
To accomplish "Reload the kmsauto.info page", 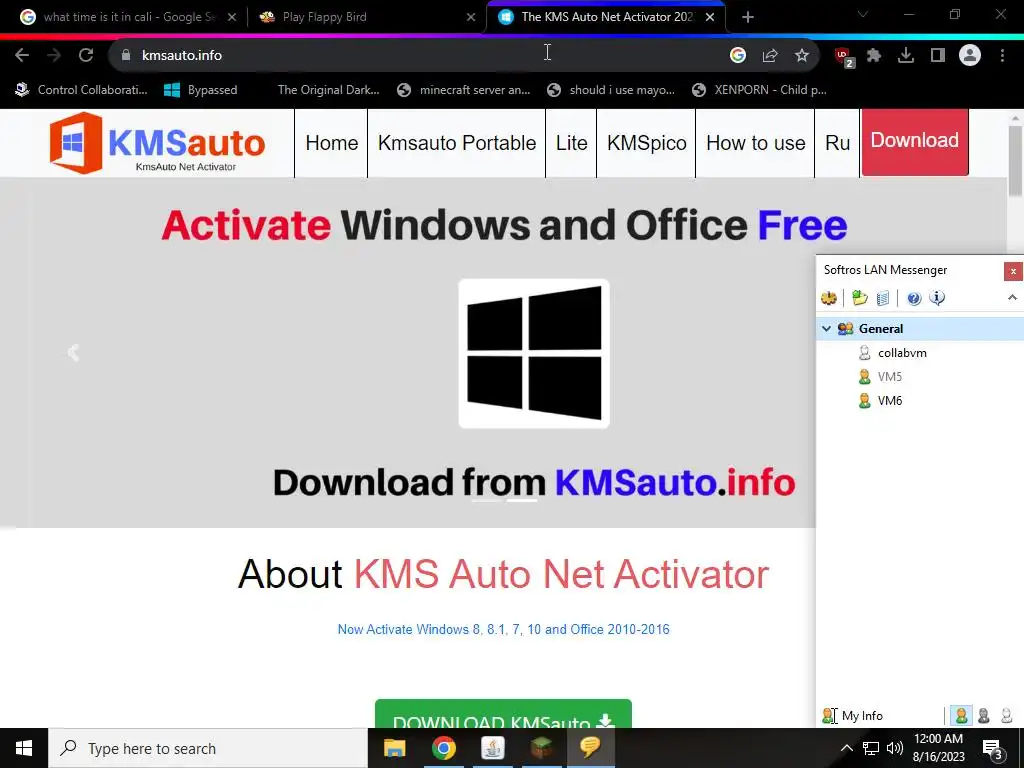I will [86, 56].
